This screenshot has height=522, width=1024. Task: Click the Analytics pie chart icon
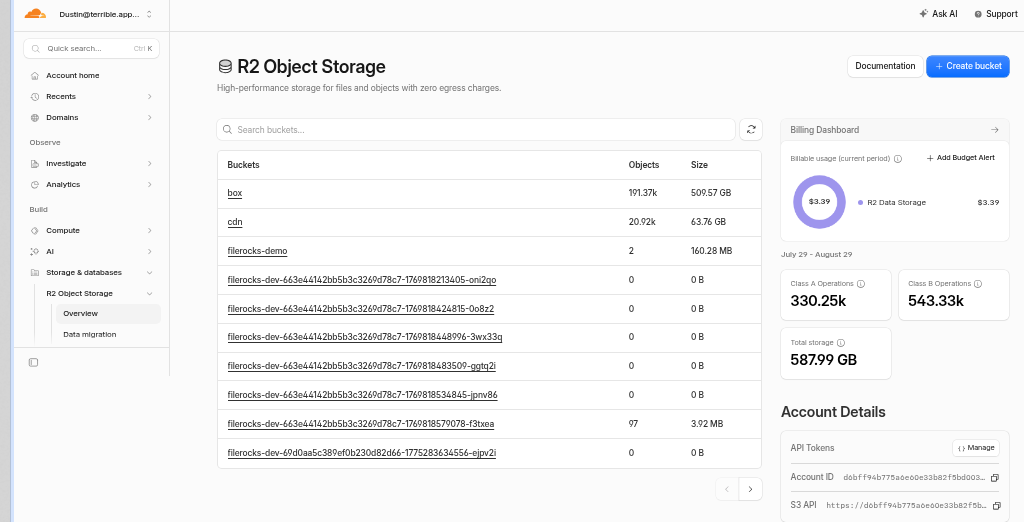35,184
